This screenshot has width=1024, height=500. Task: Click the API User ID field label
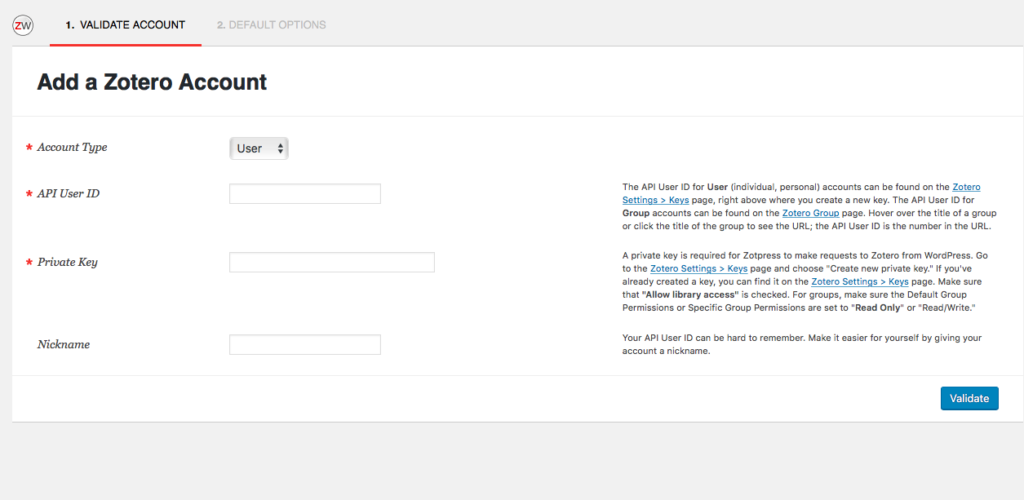[x=68, y=193]
